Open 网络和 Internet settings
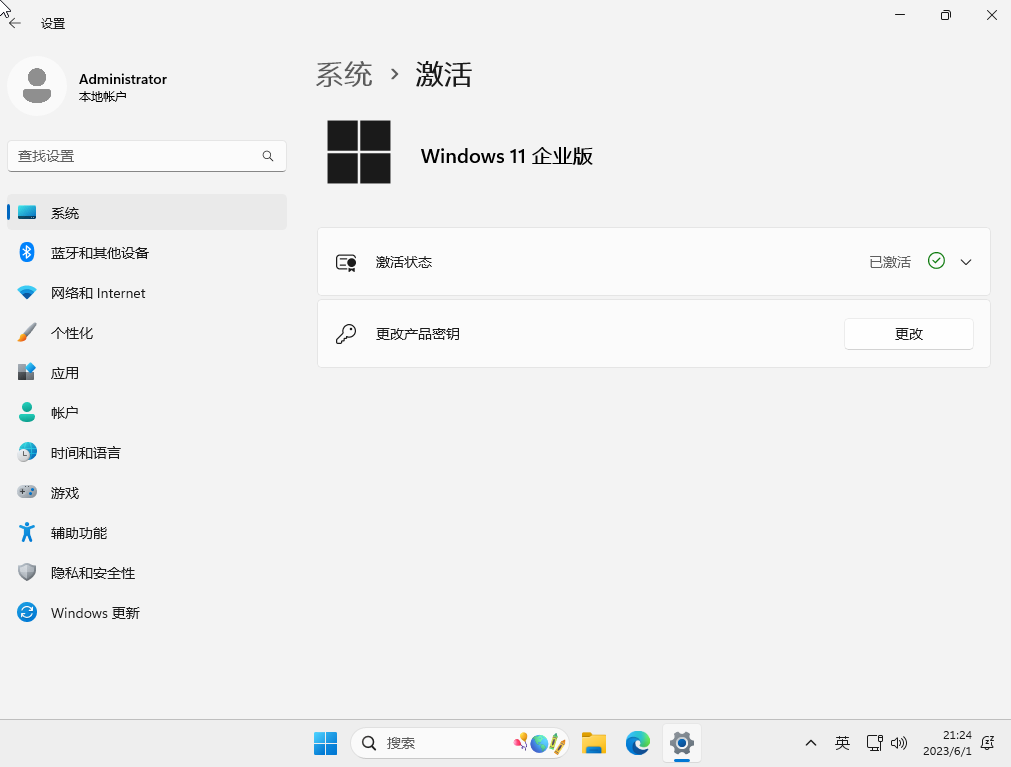The image size is (1011, 767). [x=146, y=293]
